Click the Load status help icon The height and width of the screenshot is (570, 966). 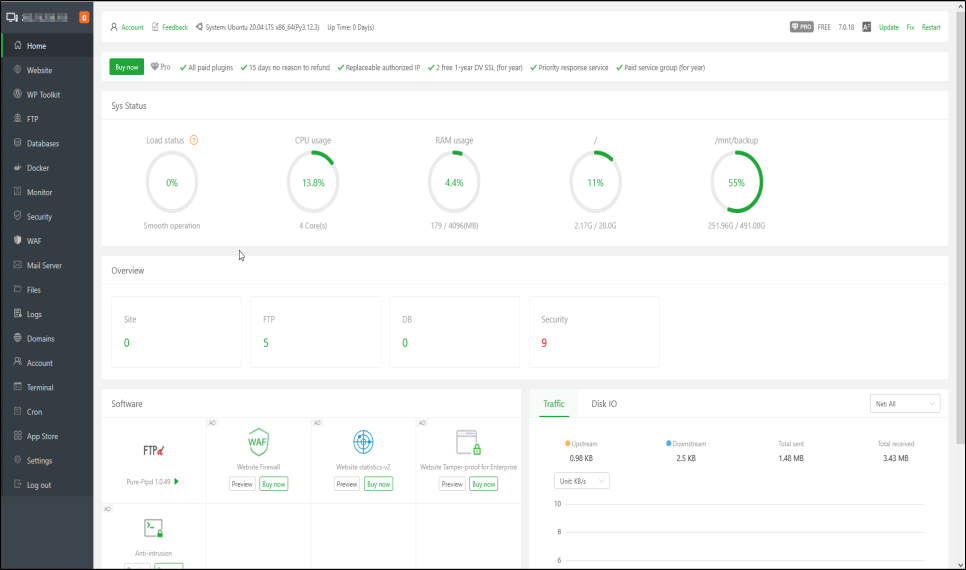[x=194, y=140]
